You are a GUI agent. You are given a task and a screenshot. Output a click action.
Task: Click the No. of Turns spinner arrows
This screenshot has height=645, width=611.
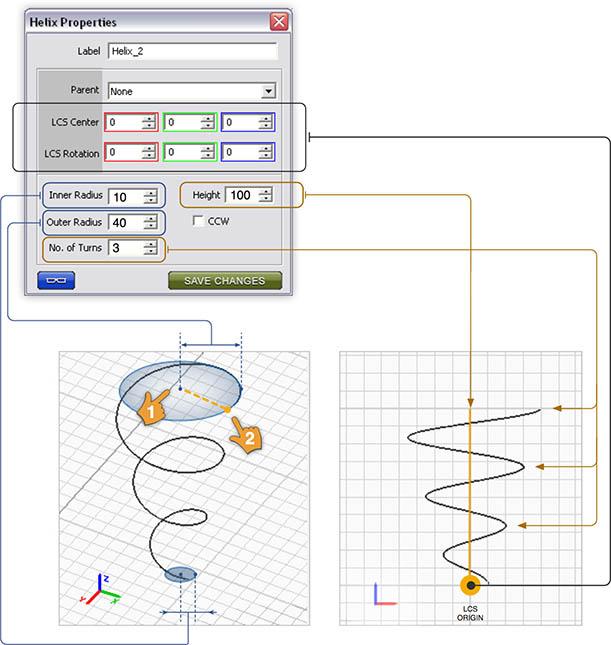[150, 248]
